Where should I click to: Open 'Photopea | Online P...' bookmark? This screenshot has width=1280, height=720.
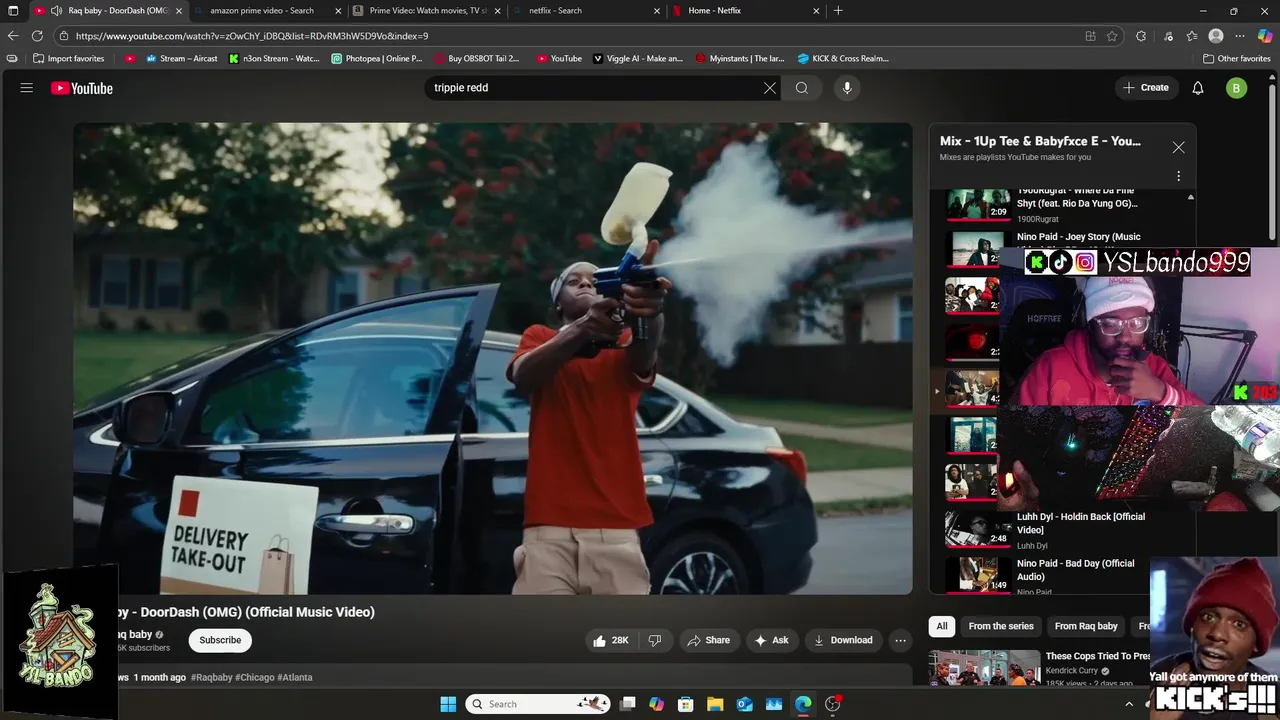click(377, 59)
